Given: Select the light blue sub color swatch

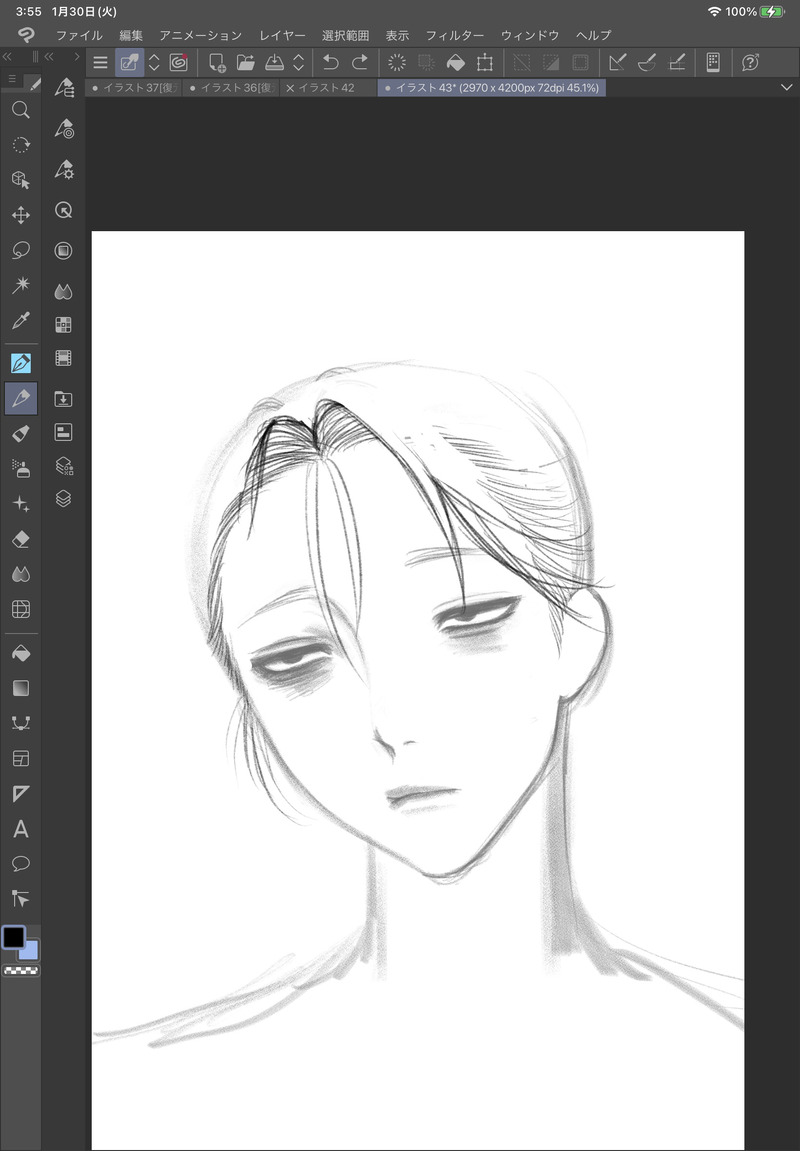Looking at the screenshot, I should [x=30, y=951].
